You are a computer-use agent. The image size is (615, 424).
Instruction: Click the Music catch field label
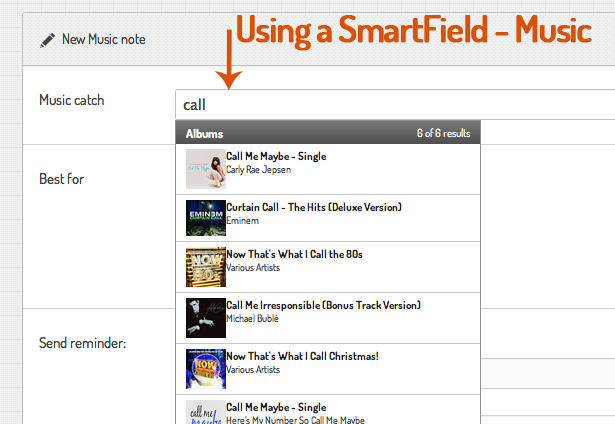(72, 100)
